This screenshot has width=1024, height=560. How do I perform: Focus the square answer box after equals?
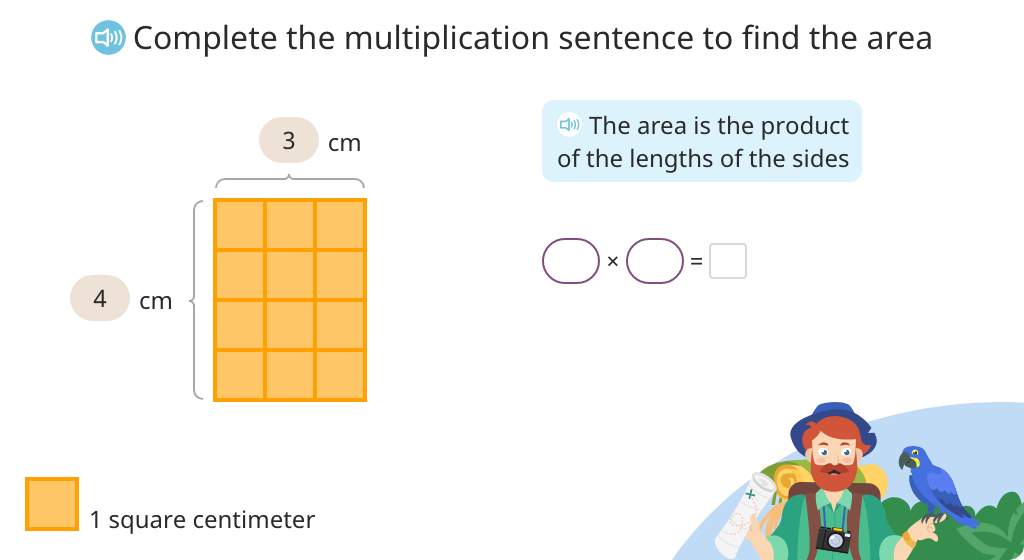pos(728,261)
